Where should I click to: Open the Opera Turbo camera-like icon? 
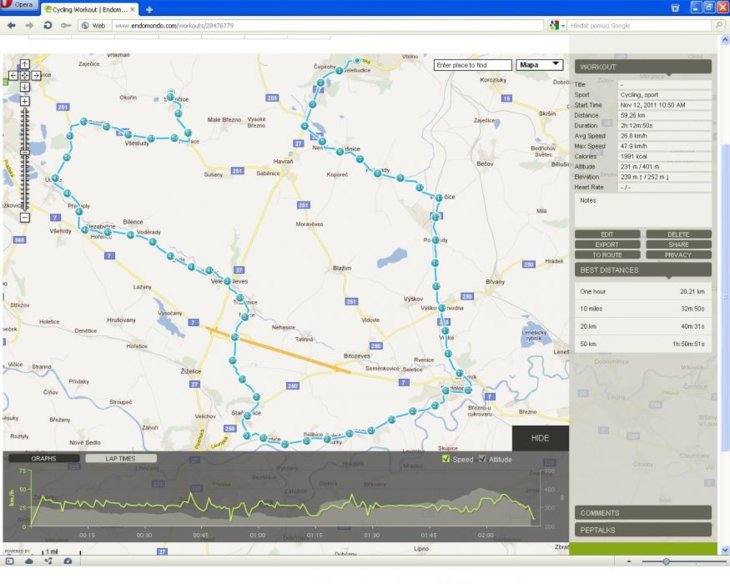(68, 561)
